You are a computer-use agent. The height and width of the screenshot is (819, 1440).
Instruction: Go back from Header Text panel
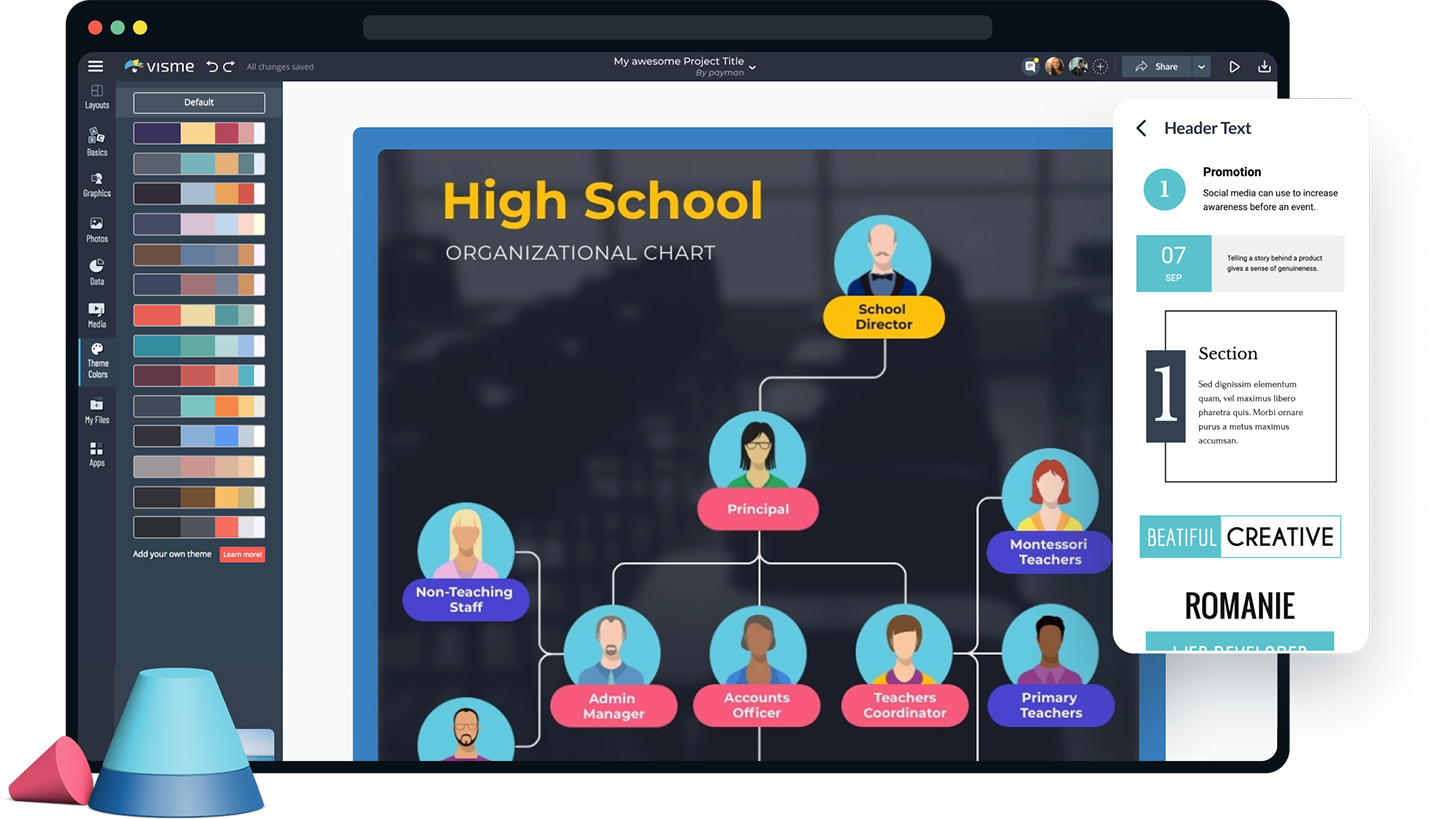click(x=1140, y=128)
